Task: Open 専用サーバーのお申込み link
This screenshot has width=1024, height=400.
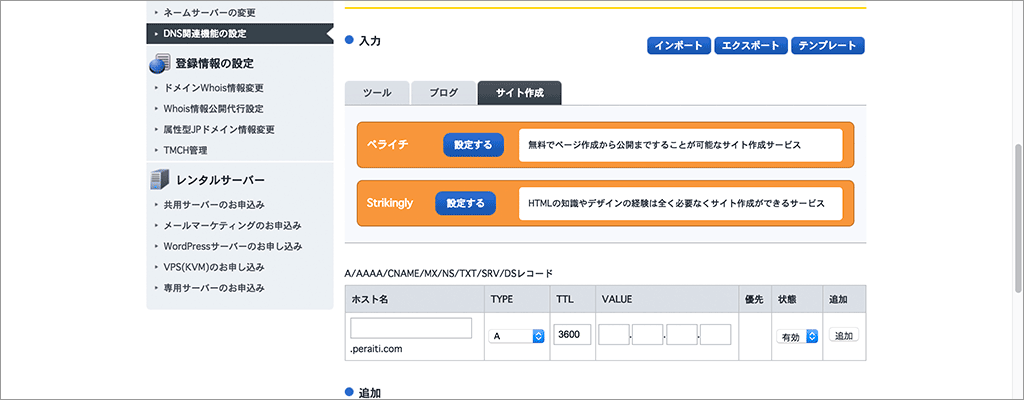Action: coord(214,288)
